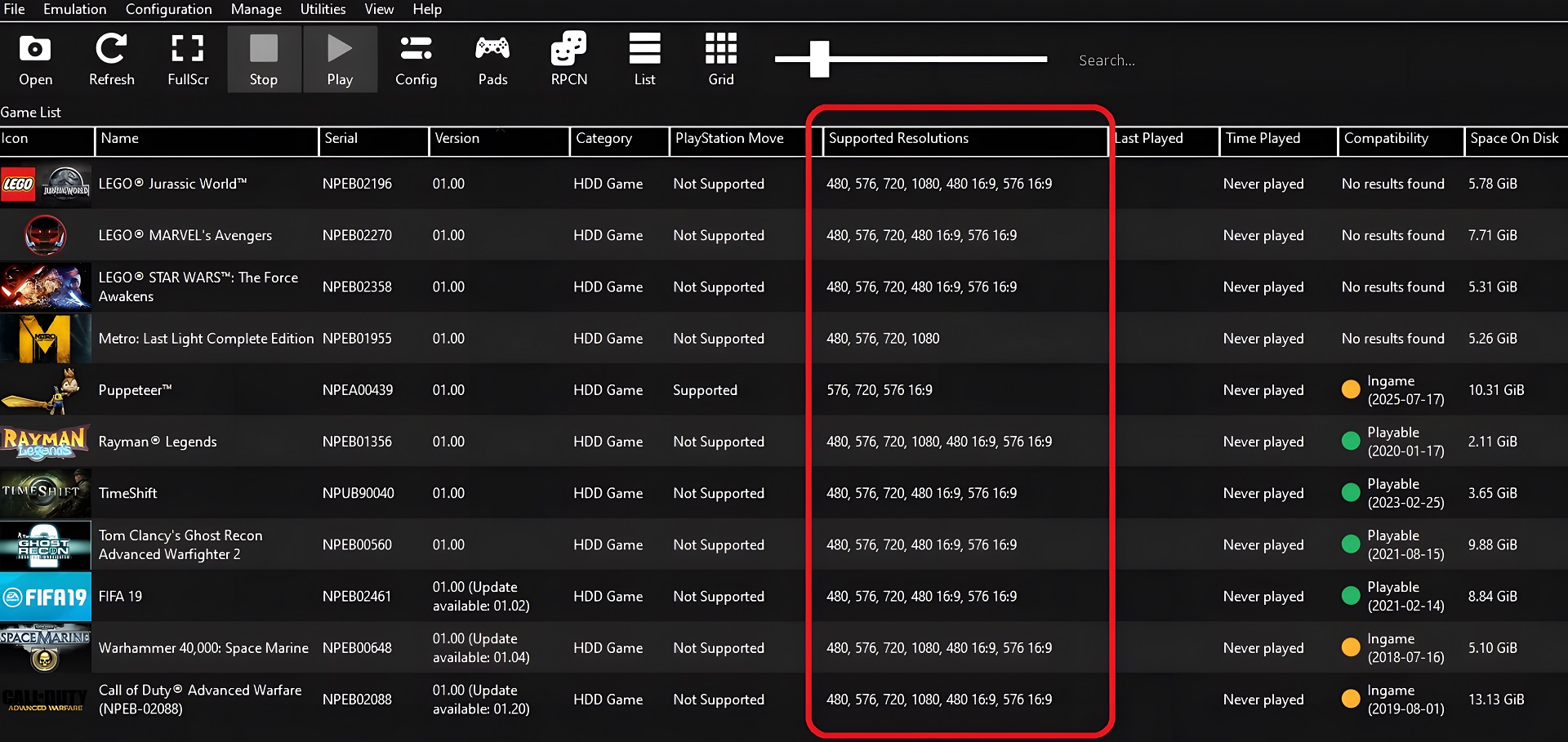1568x742 pixels.
Task: Select the Call of Duty game icon
Action: point(46,700)
